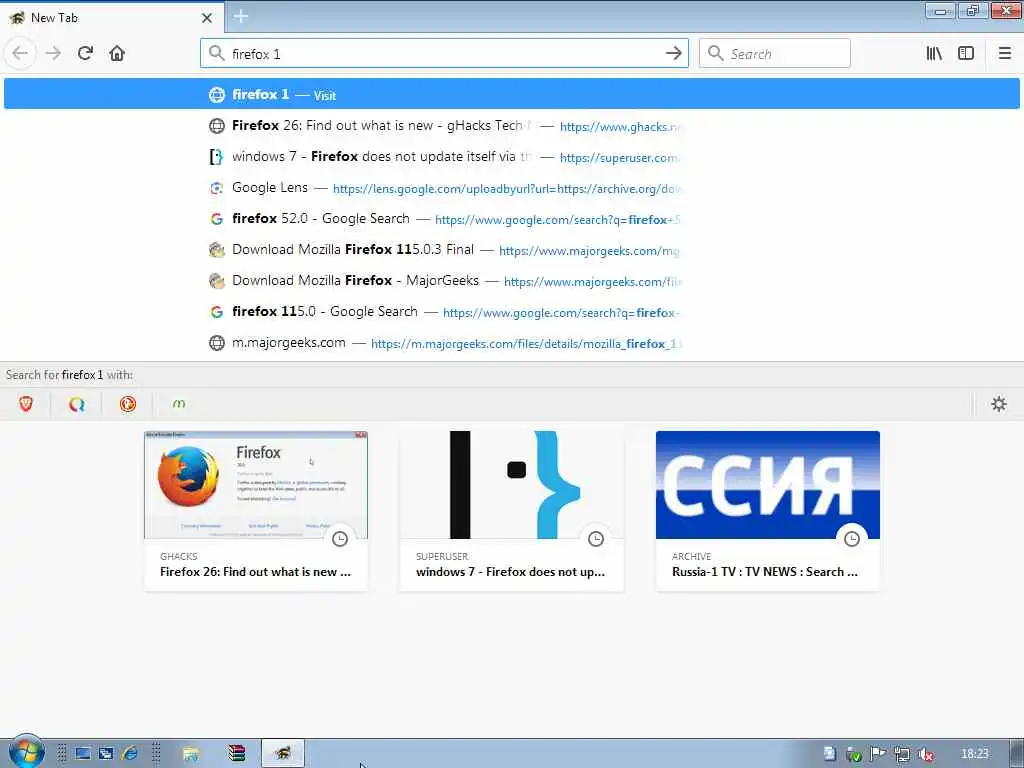Reload the current page
Image resolution: width=1024 pixels, height=768 pixels.
[85, 54]
